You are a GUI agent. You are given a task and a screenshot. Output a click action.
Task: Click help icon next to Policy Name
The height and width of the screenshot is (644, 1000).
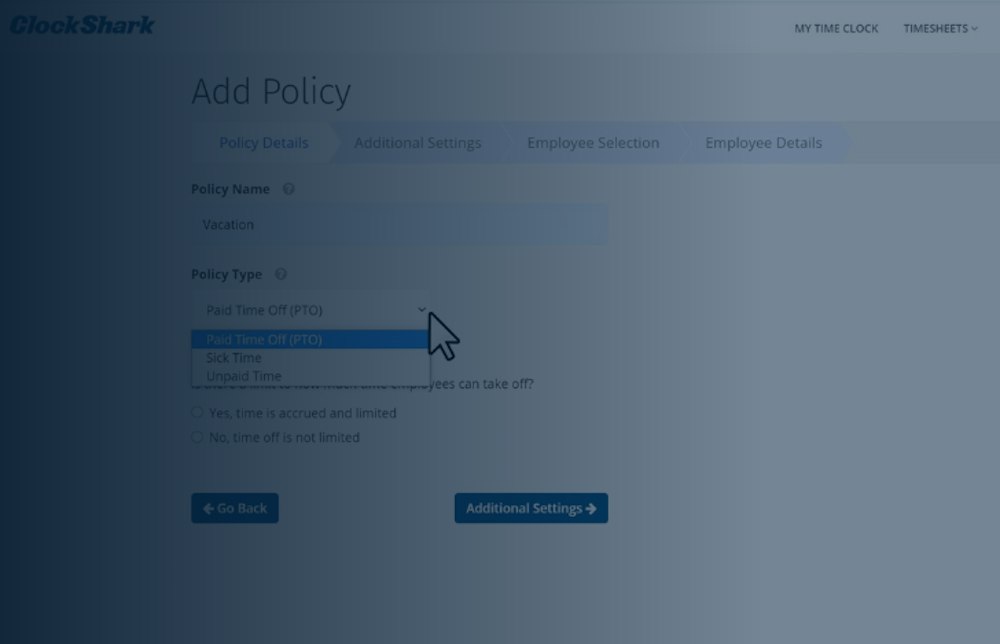[288, 189]
